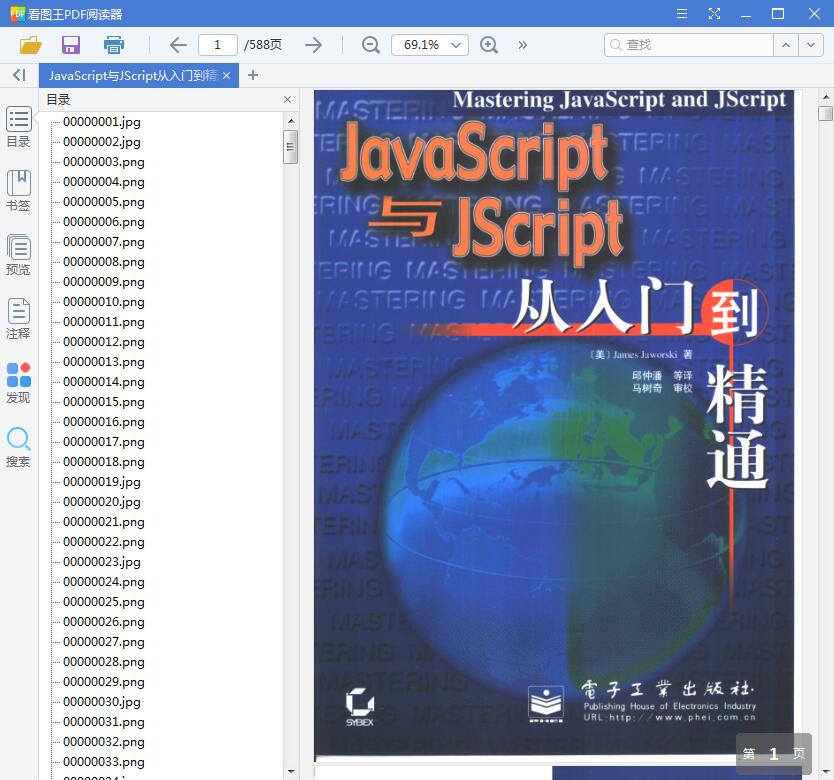
Task: Open the title bar menu icon
Action: click(x=682, y=13)
